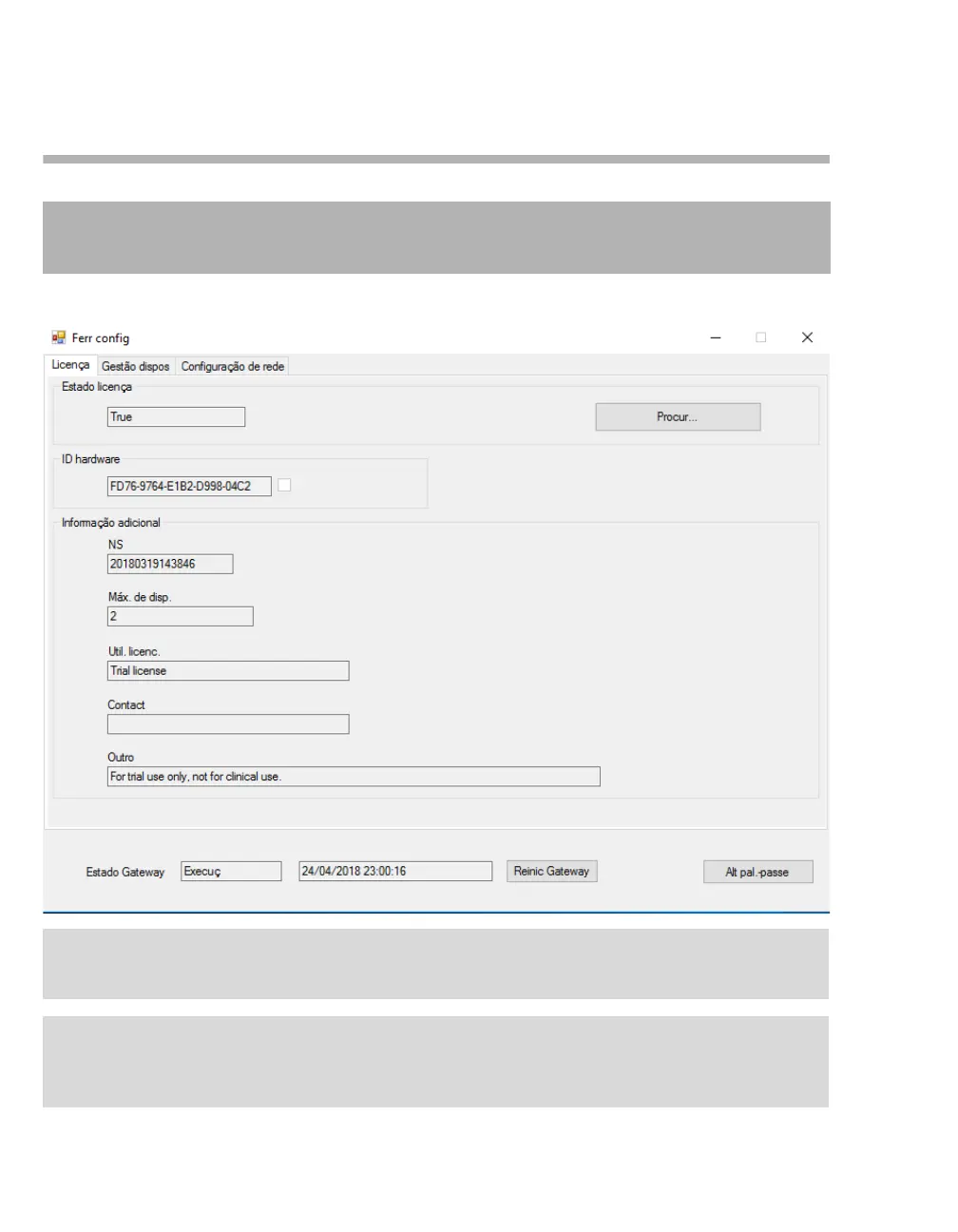The image size is (958, 1232).
Task: Click the Máx. de disp. field
Action: point(181,616)
